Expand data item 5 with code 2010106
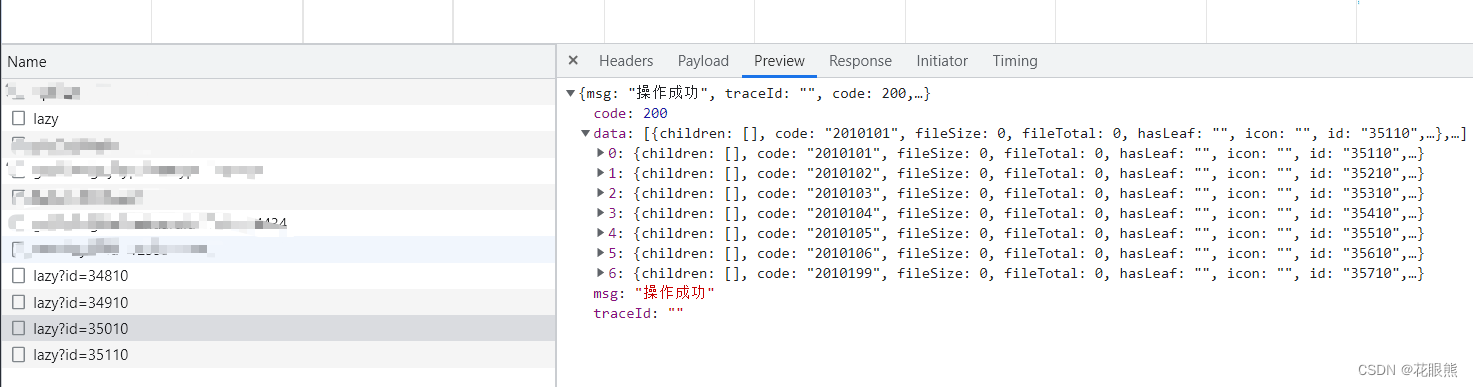Image resolution: width=1473 pixels, height=387 pixels. (601, 253)
